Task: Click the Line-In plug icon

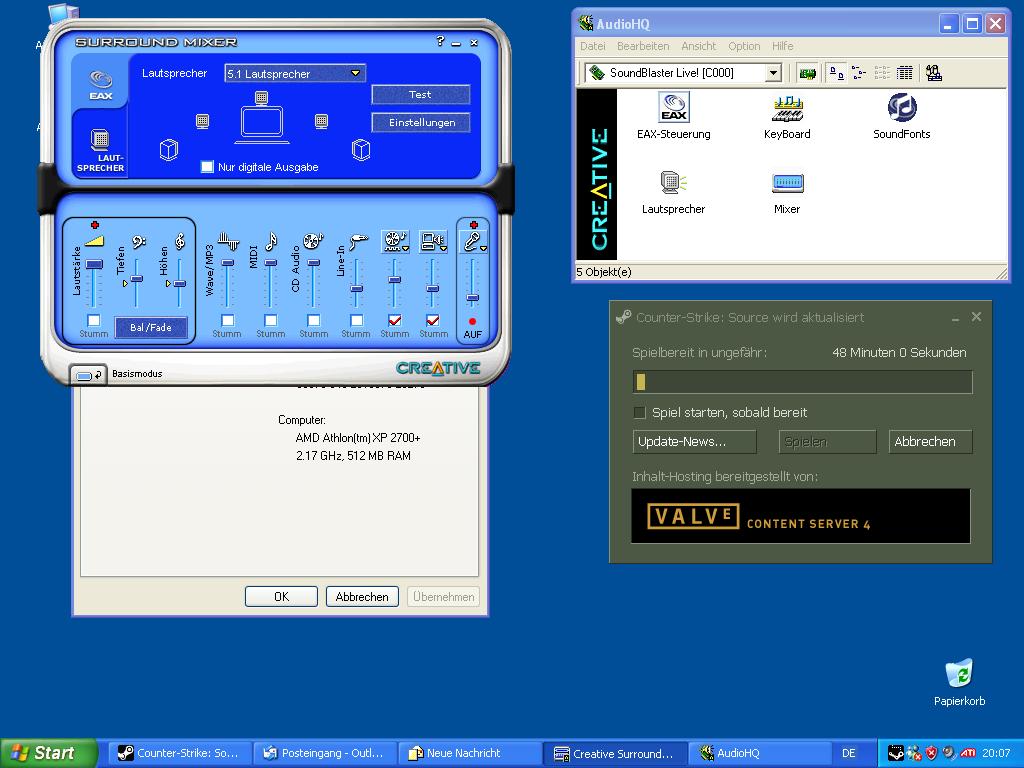Action: point(357,242)
